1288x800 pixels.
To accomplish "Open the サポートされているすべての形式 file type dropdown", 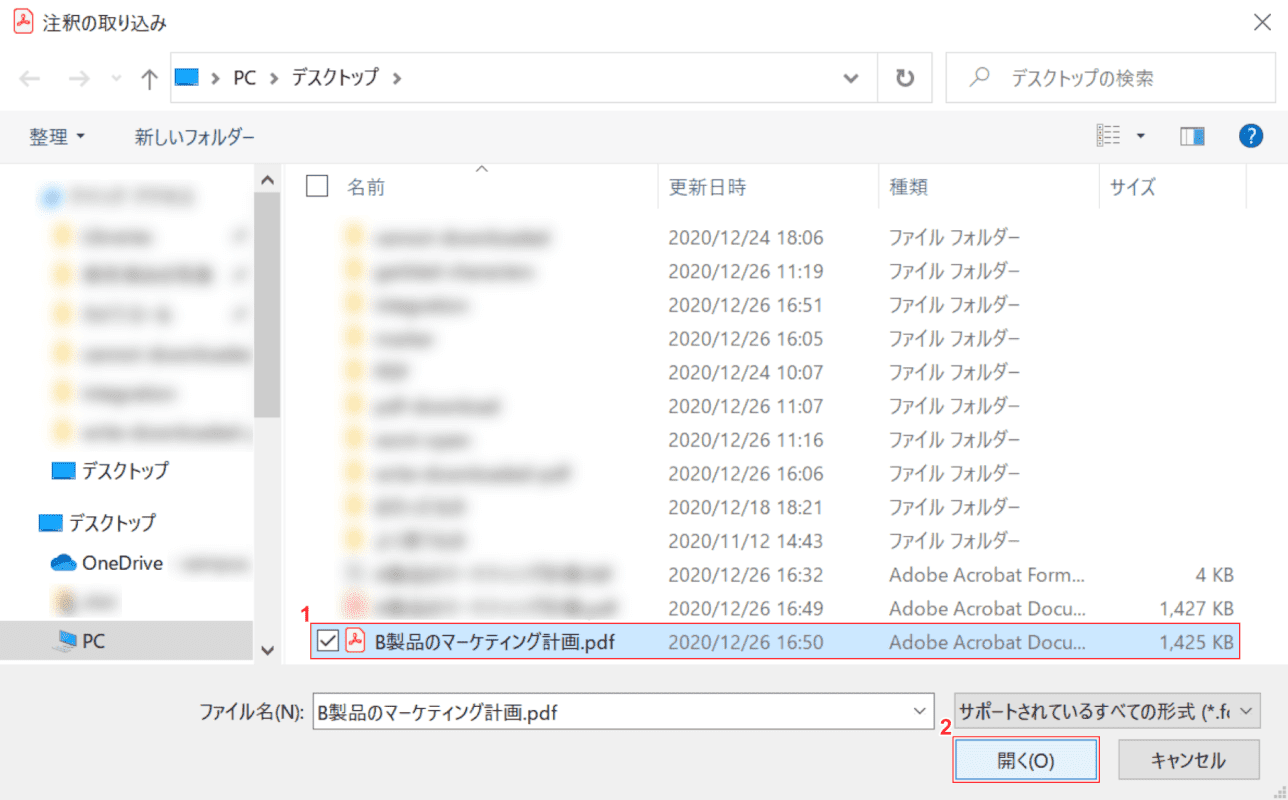I will pos(1108,712).
